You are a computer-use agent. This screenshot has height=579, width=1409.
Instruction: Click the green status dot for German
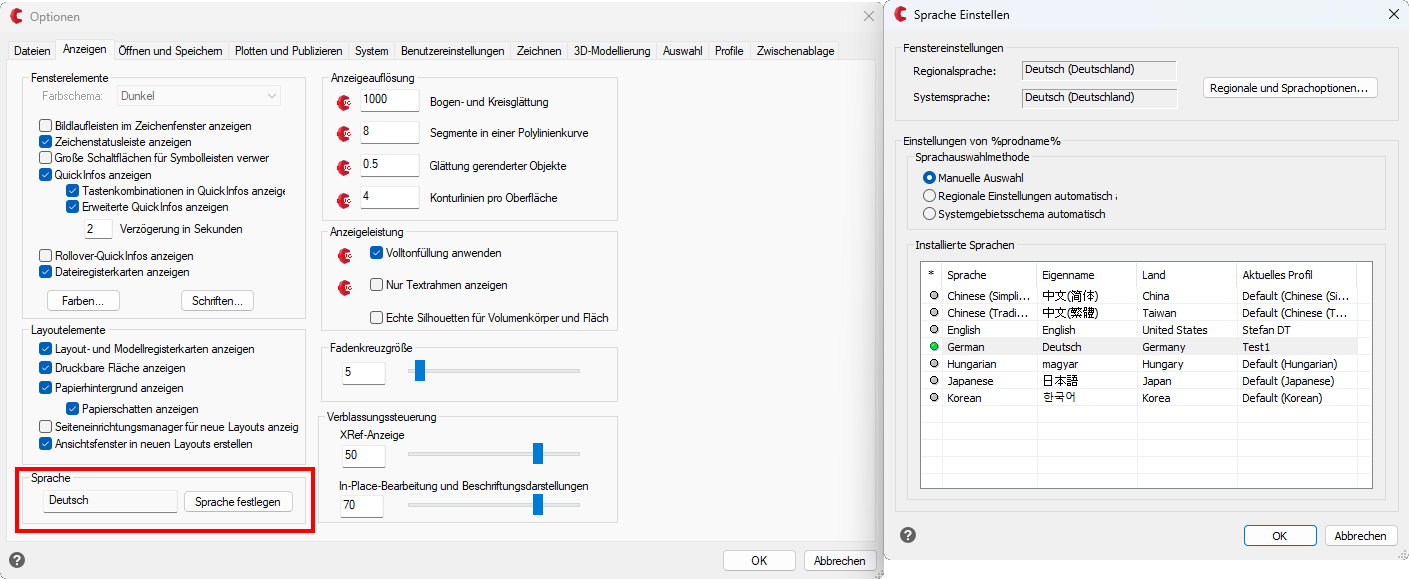pyautogui.click(x=933, y=347)
